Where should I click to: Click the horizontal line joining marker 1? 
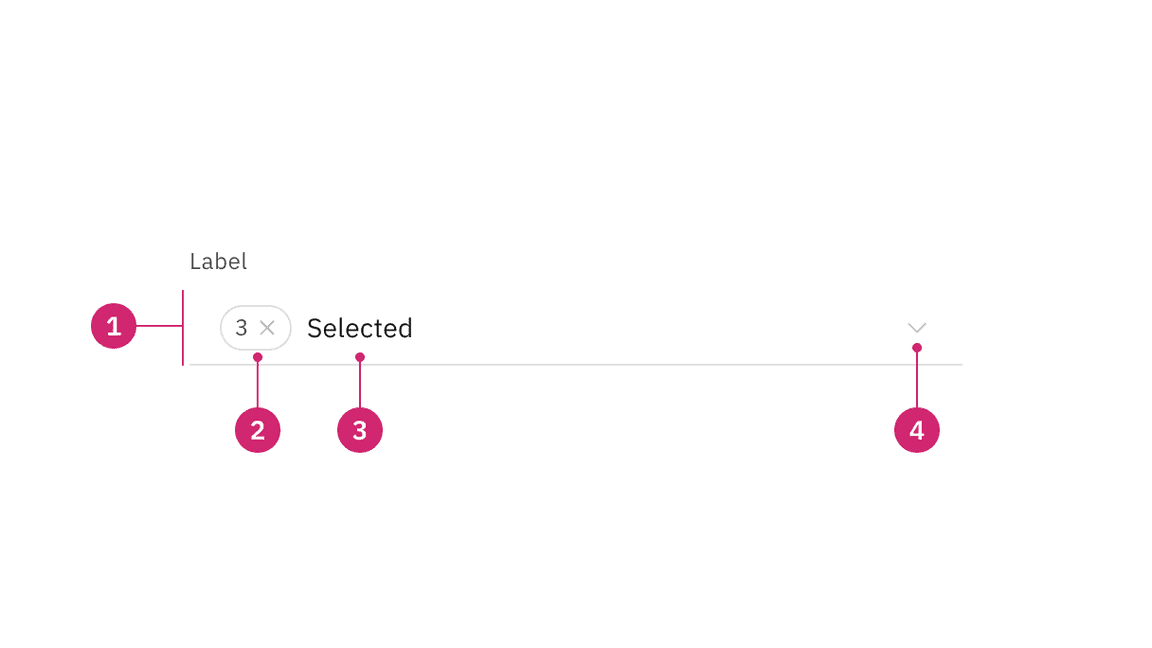point(159,326)
